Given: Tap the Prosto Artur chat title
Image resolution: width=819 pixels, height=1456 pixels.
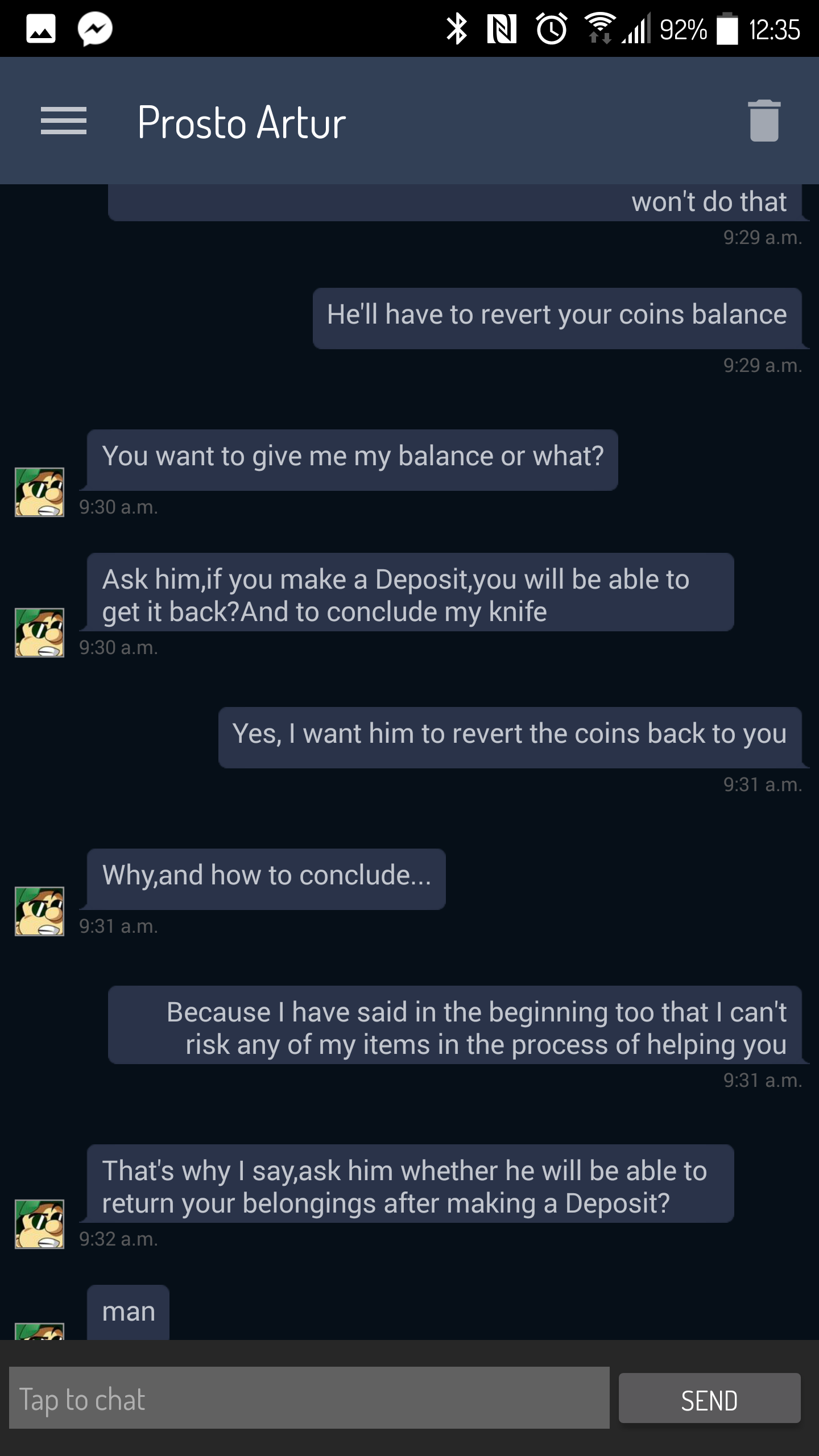Looking at the screenshot, I should tap(242, 122).
